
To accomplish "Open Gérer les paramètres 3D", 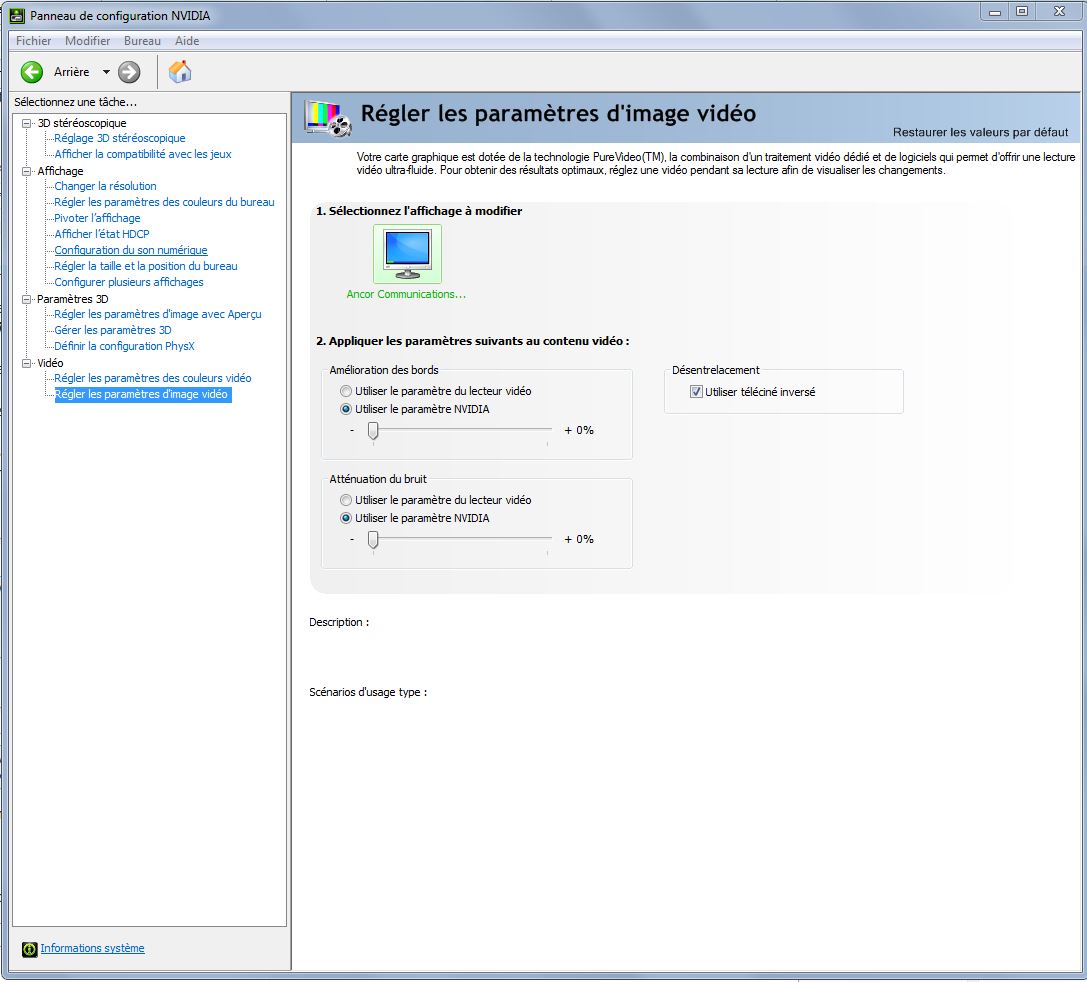I will tap(113, 331).
